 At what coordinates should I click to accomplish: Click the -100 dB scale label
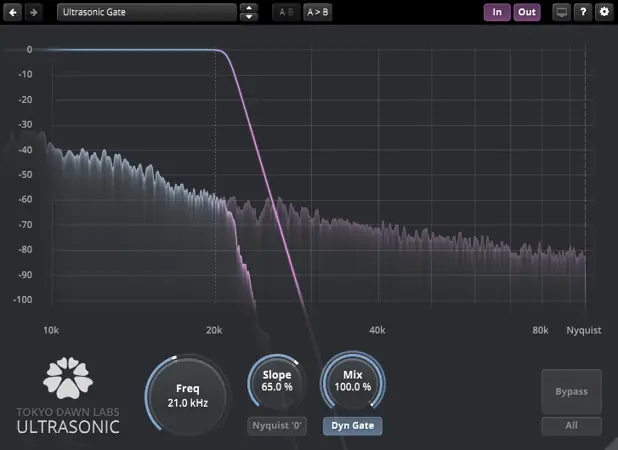(x=23, y=299)
